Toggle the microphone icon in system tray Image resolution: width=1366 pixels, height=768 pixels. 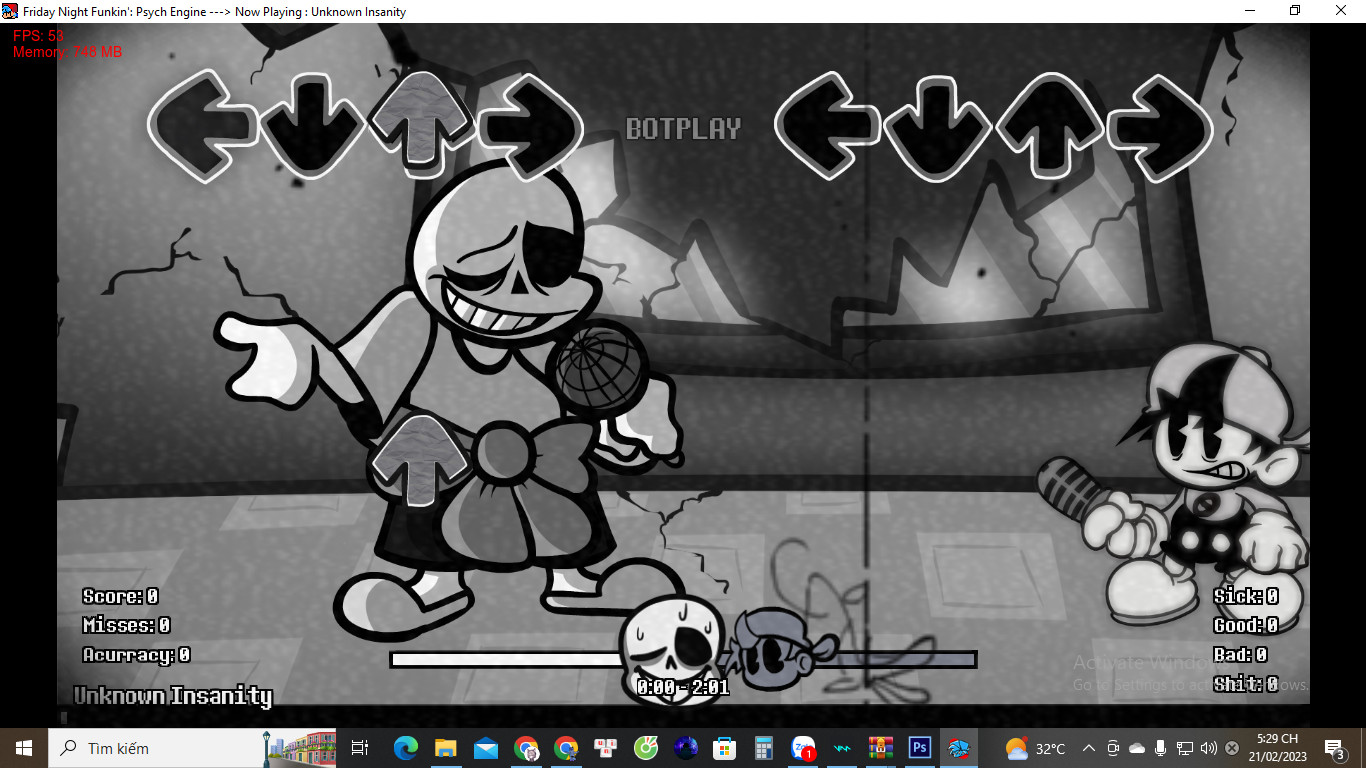tap(1160, 748)
